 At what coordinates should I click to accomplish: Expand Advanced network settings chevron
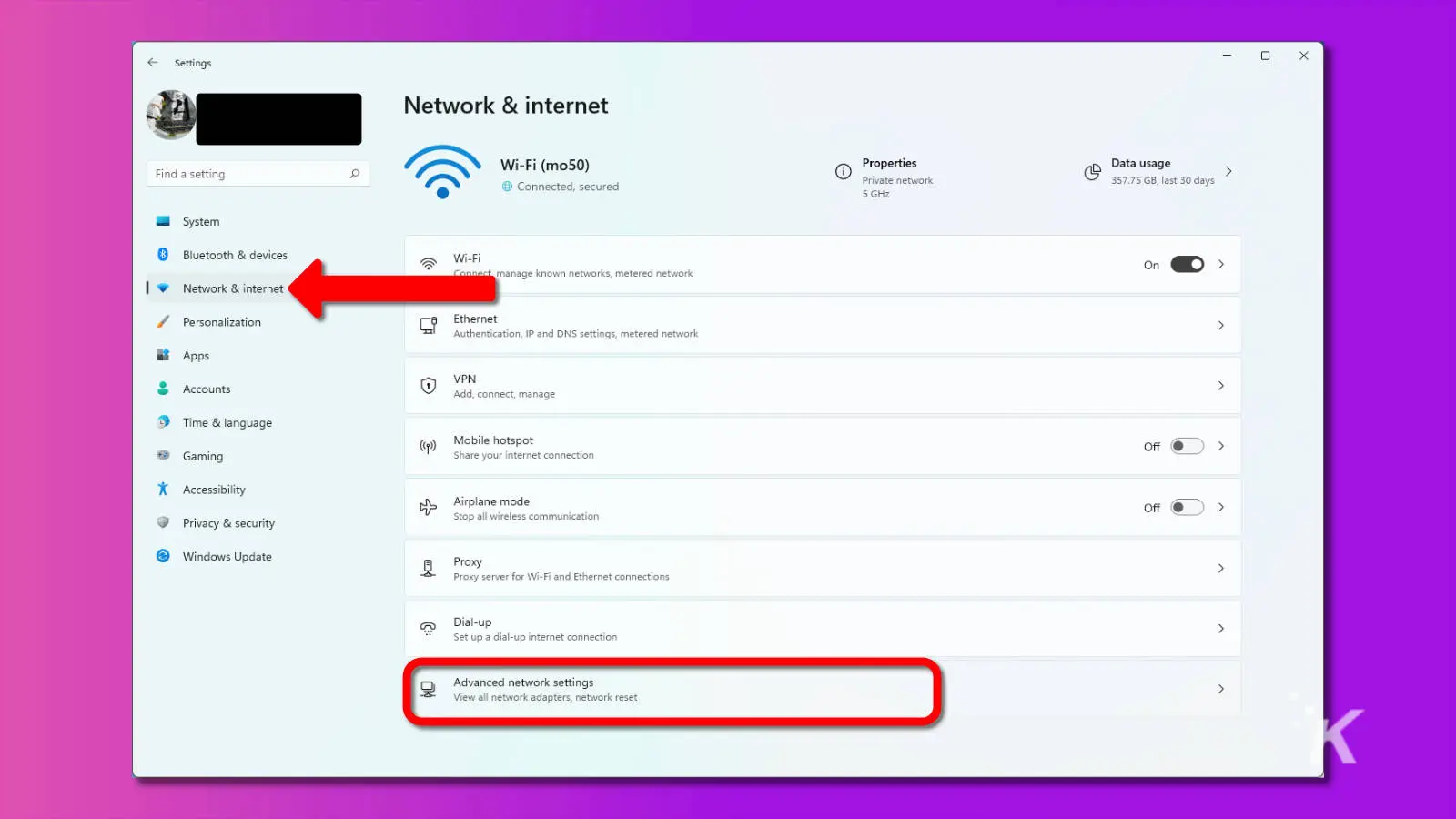tap(1221, 689)
